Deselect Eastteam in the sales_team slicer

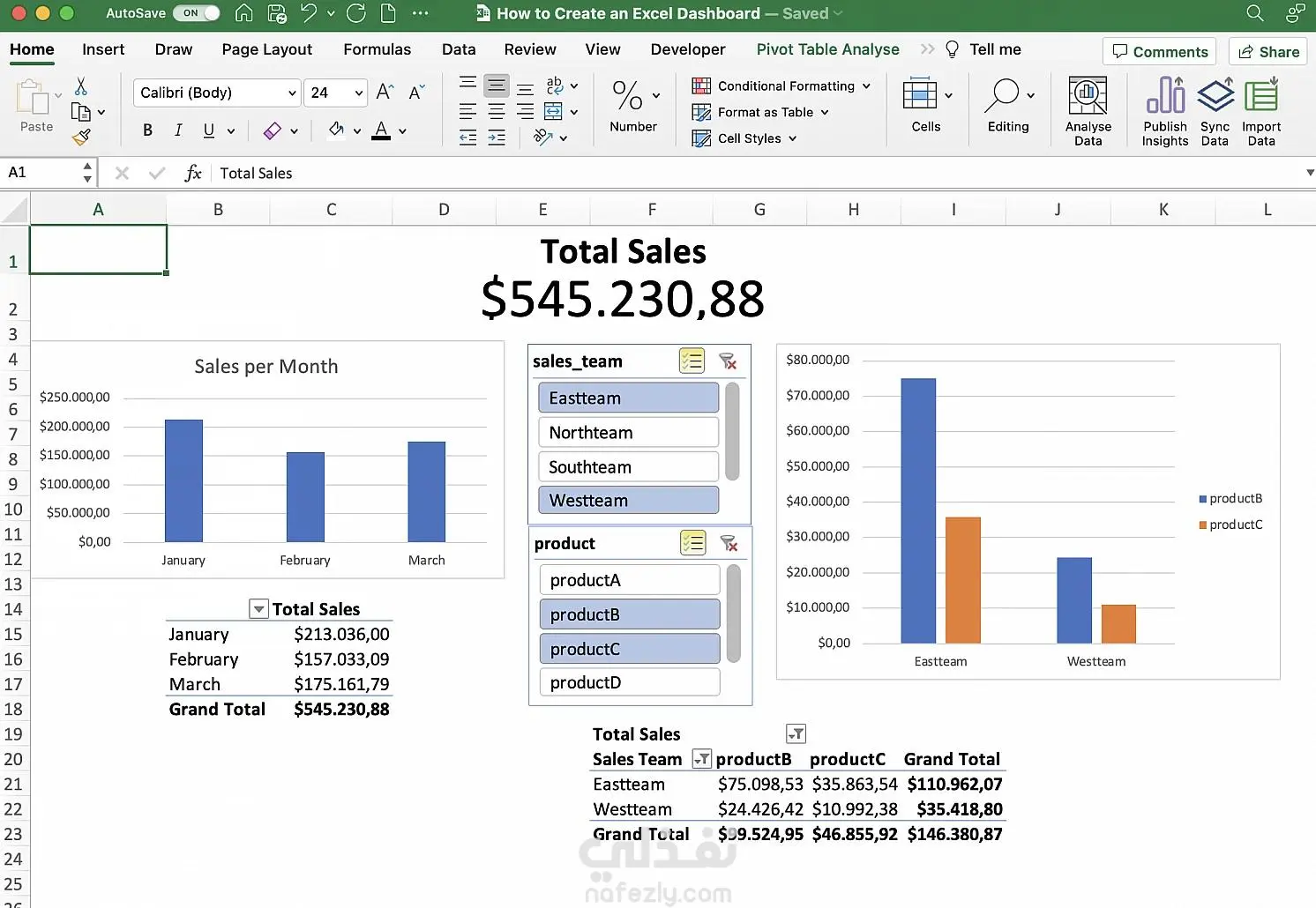click(x=628, y=398)
